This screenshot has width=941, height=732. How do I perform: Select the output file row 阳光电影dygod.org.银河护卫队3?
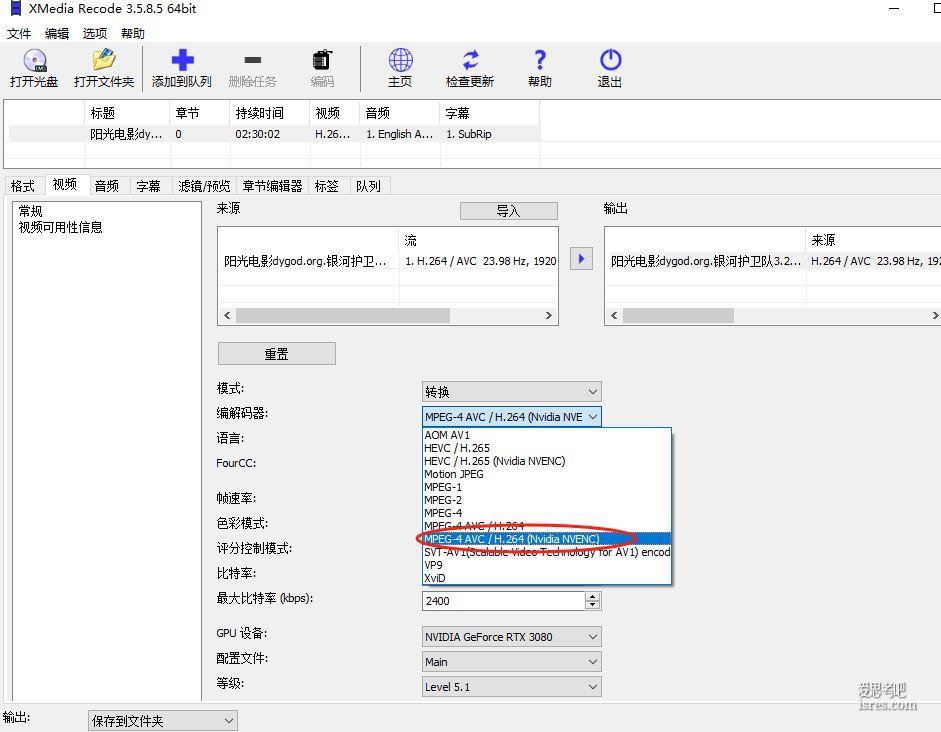pyautogui.click(x=773, y=261)
